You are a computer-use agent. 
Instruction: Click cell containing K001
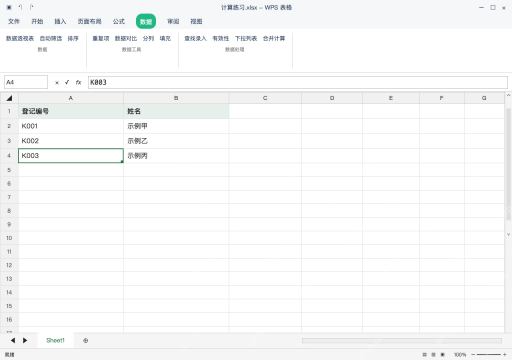click(71, 126)
